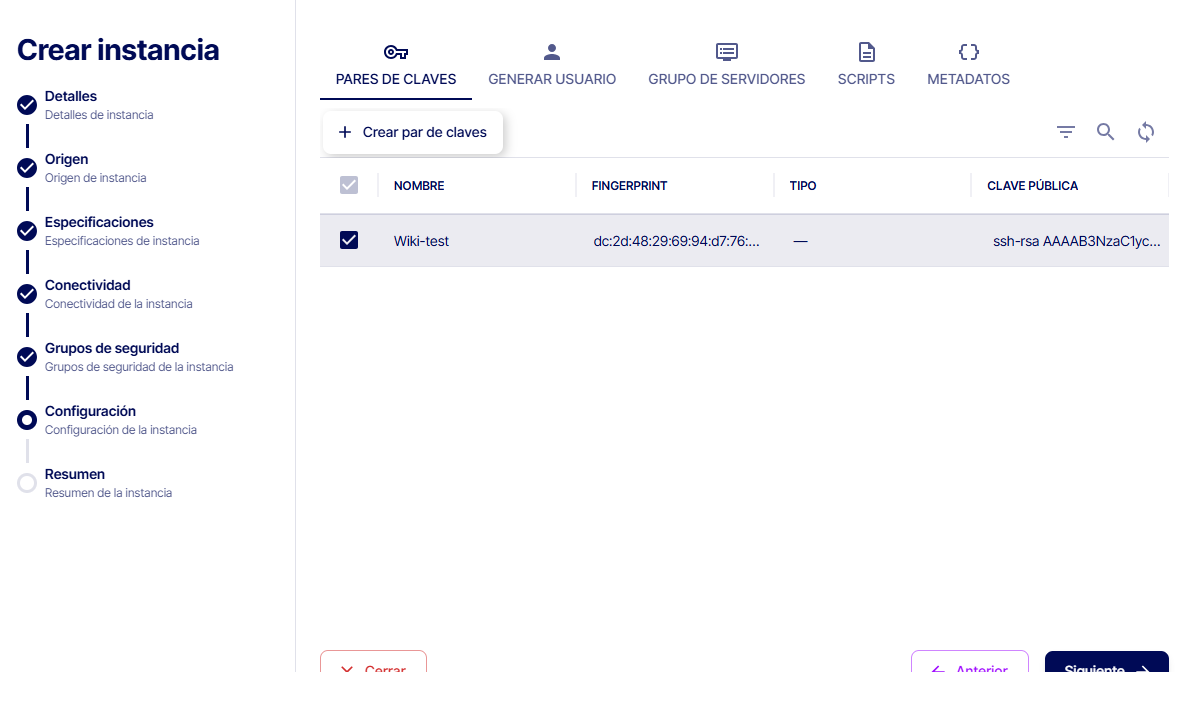This screenshot has width=1188, height=720.
Task: Click the filter list icon
Action: [1066, 132]
